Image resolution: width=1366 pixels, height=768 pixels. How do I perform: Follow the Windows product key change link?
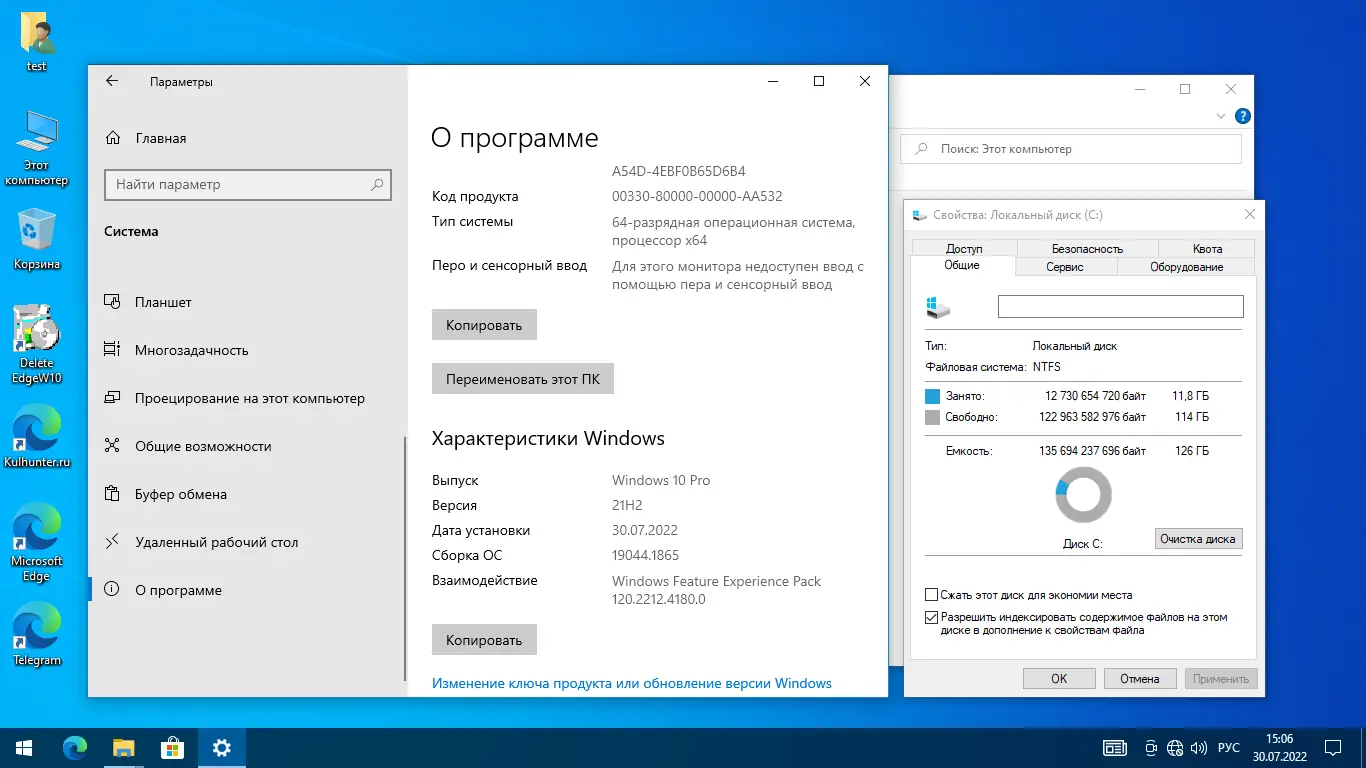coord(631,683)
